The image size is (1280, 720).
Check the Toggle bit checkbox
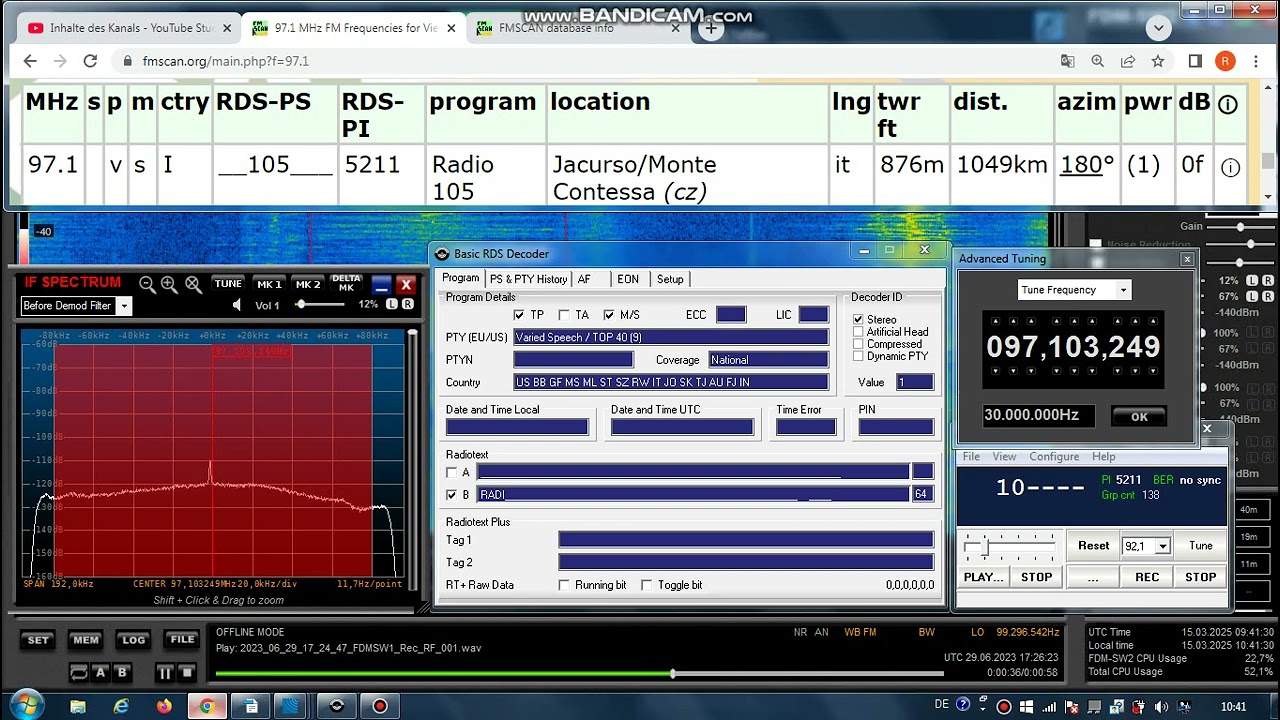[646, 585]
